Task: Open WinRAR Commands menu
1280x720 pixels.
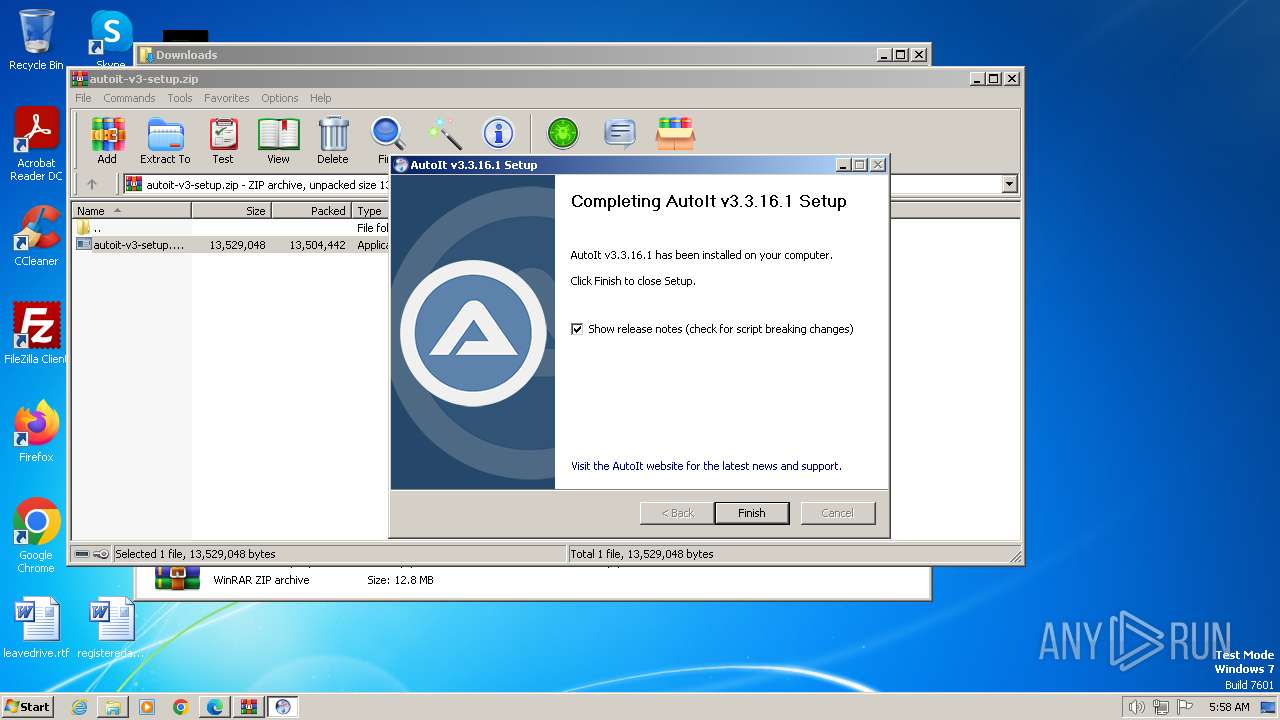Action: pos(129,98)
